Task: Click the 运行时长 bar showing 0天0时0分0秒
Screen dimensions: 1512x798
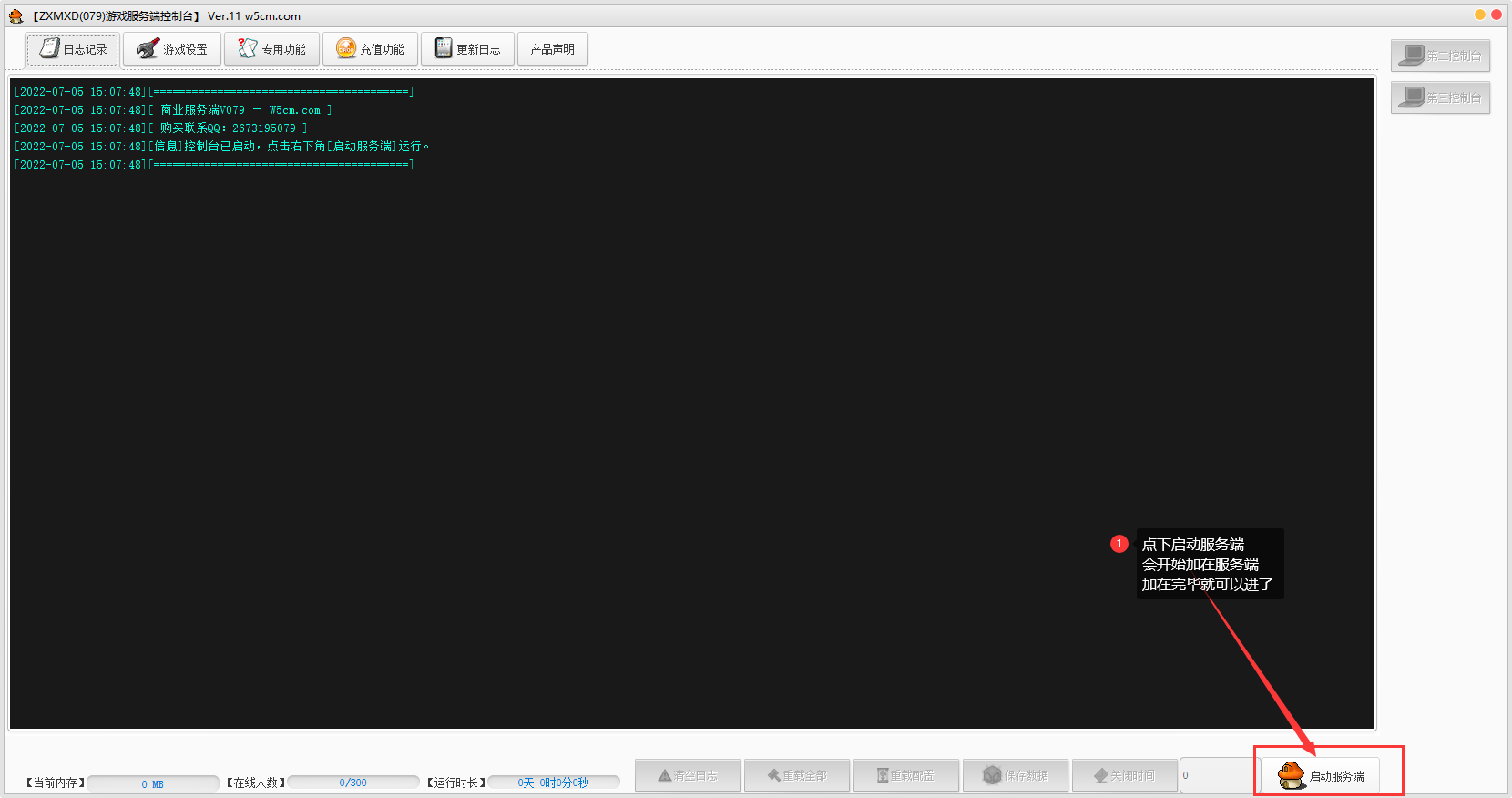Action: (x=554, y=783)
